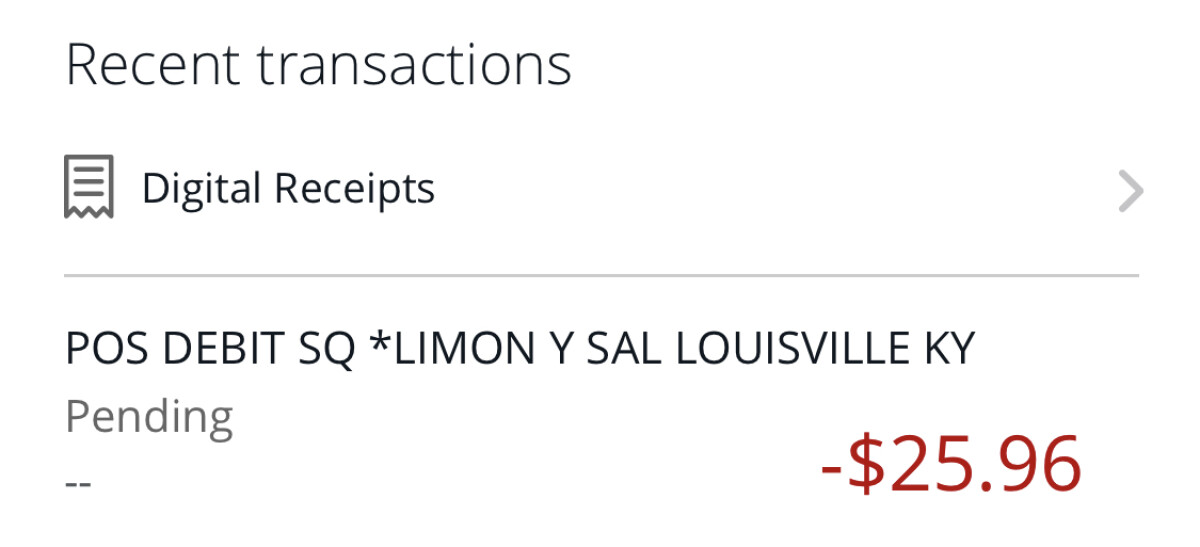
Task: Click the word Recent in the heading
Action: coord(152,66)
